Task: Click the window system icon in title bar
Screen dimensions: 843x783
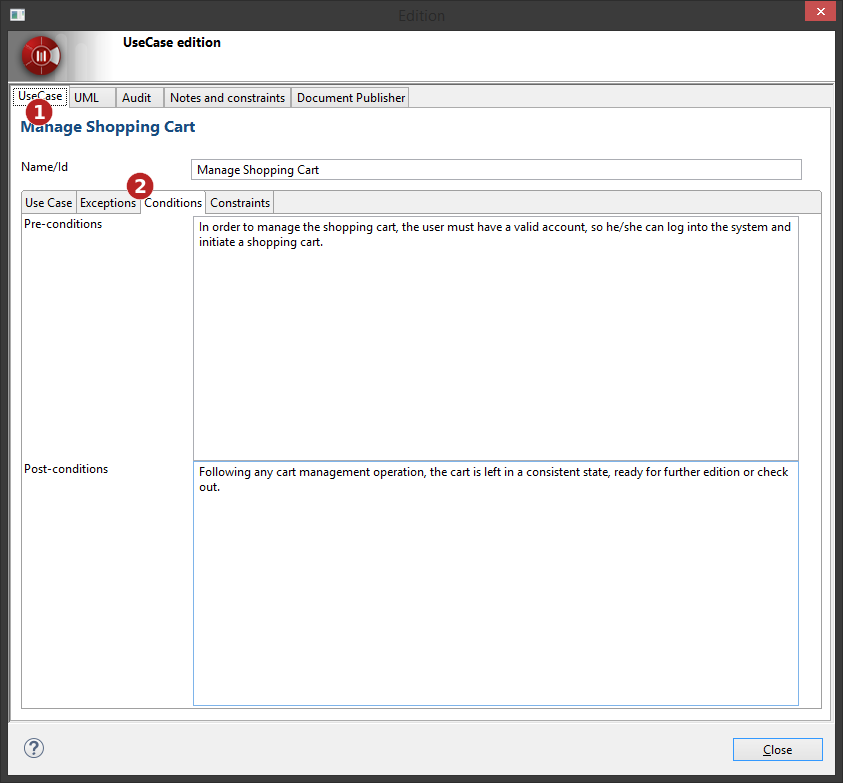Action: click(x=17, y=15)
